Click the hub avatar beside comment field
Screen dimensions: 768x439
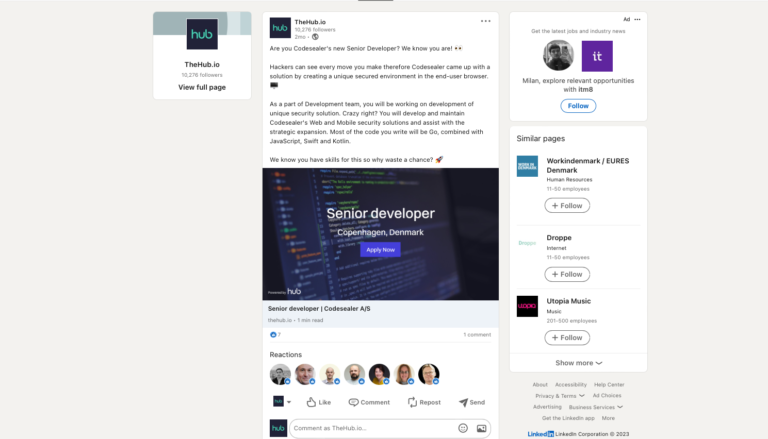(278, 428)
